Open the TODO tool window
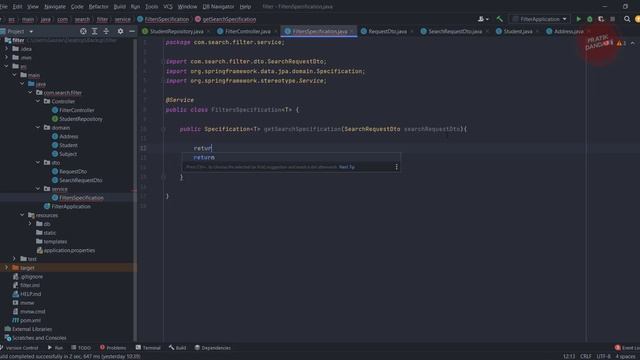This screenshot has height=360, width=640. [81, 348]
